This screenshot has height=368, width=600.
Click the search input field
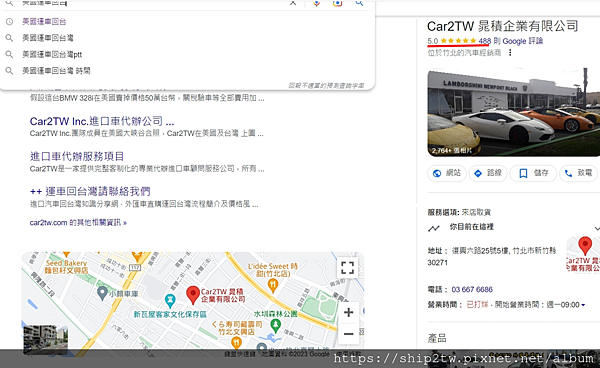pyautogui.click(x=153, y=3)
